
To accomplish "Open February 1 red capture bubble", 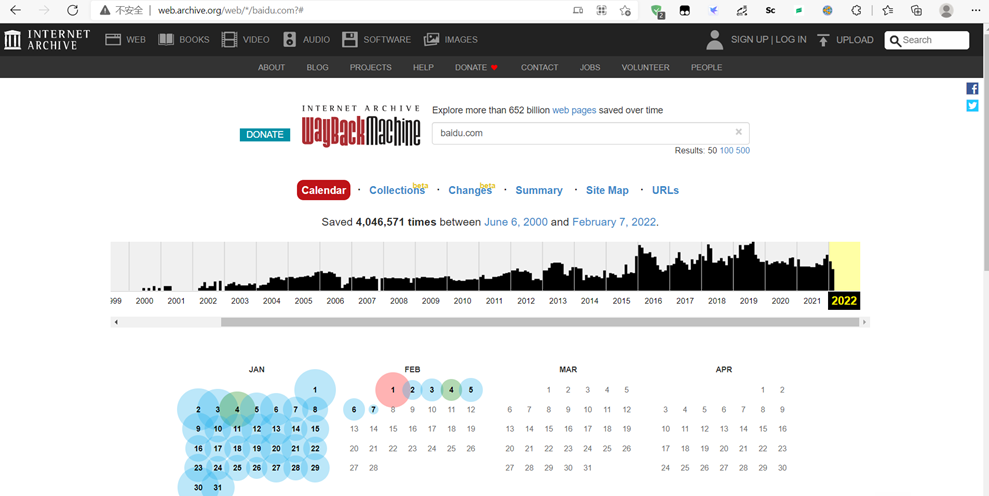I will pyautogui.click(x=392, y=390).
